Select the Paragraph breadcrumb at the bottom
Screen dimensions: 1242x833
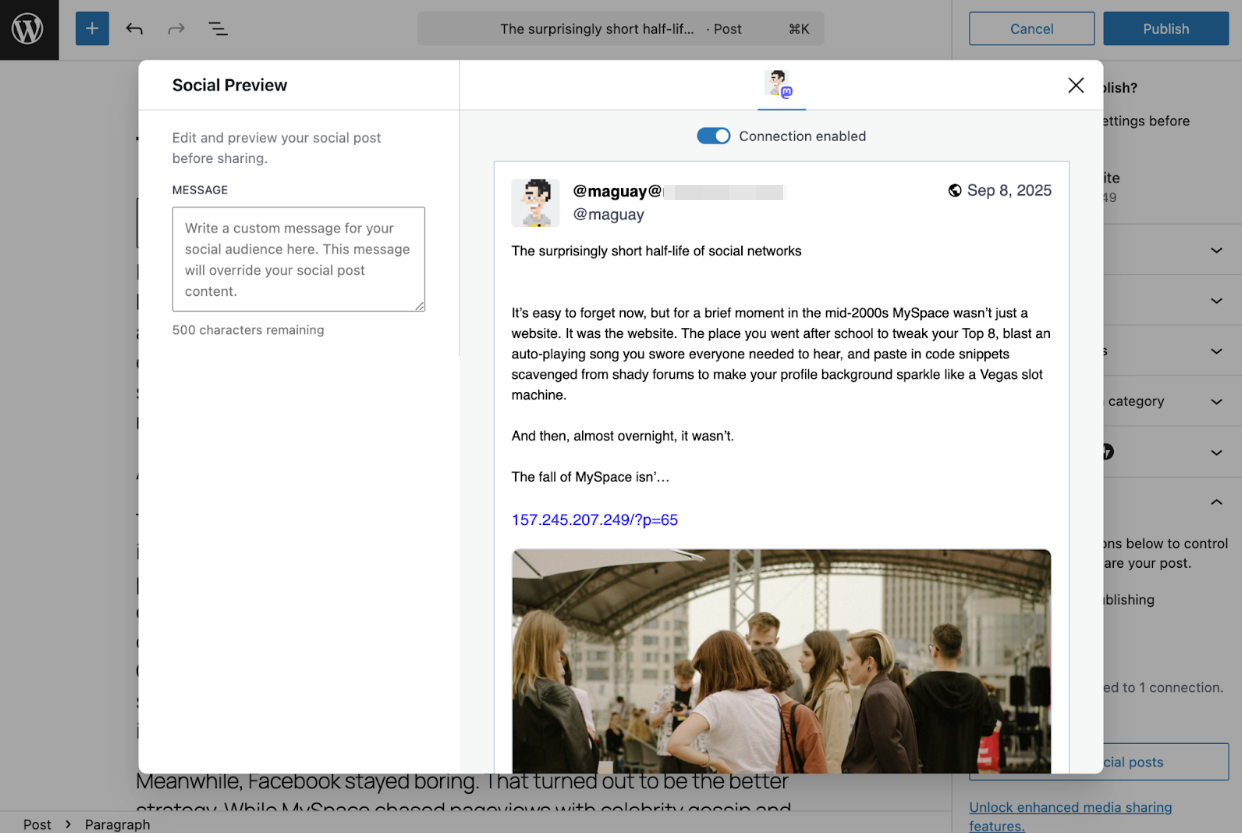point(117,824)
